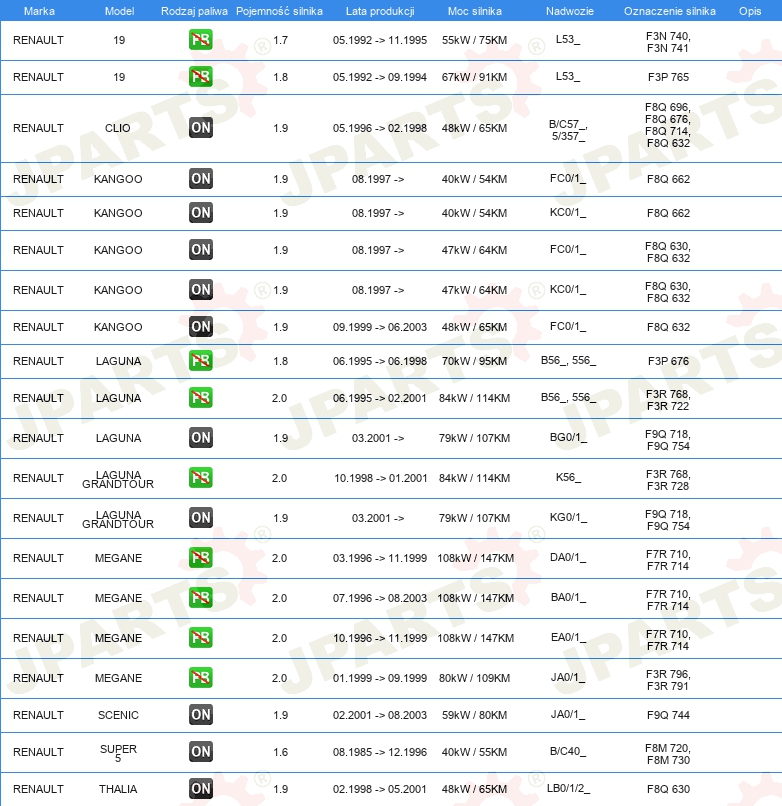
Task: Click the Oznaczenie silnika column header
Action: (x=668, y=10)
